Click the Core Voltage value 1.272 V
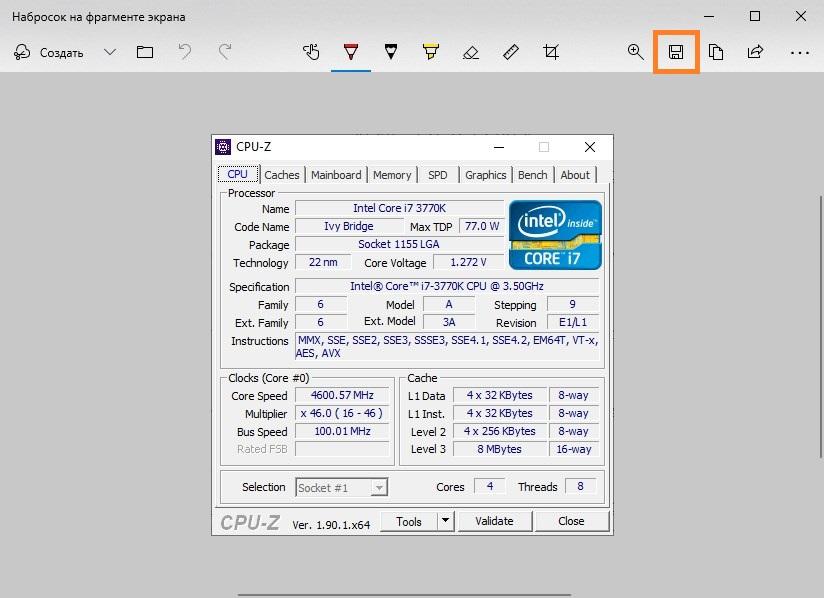Viewport: 824px width, 598px height. point(468,262)
